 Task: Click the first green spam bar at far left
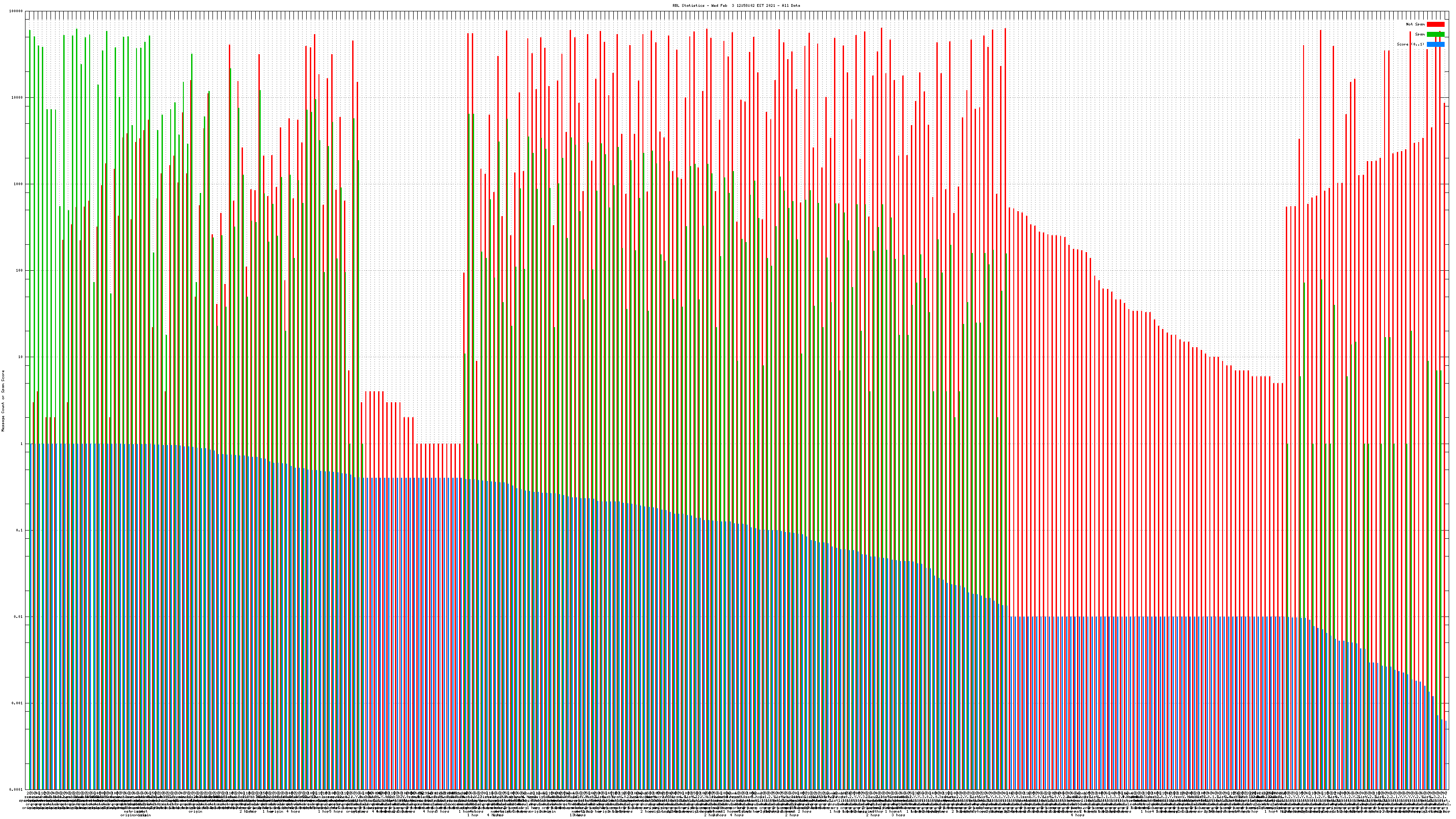[30, 226]
